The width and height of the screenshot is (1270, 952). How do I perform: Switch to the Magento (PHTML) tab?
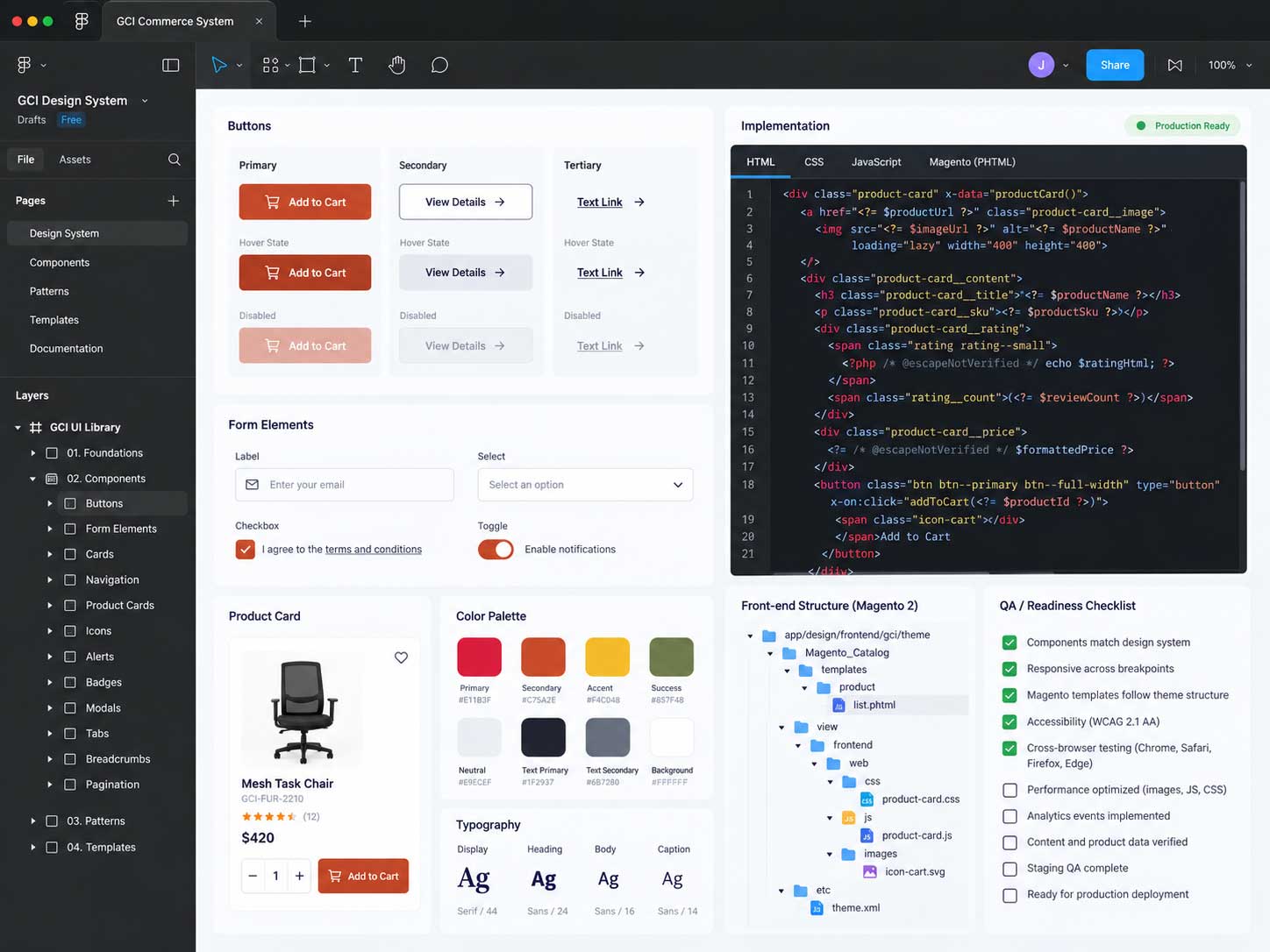pos(972,162)
